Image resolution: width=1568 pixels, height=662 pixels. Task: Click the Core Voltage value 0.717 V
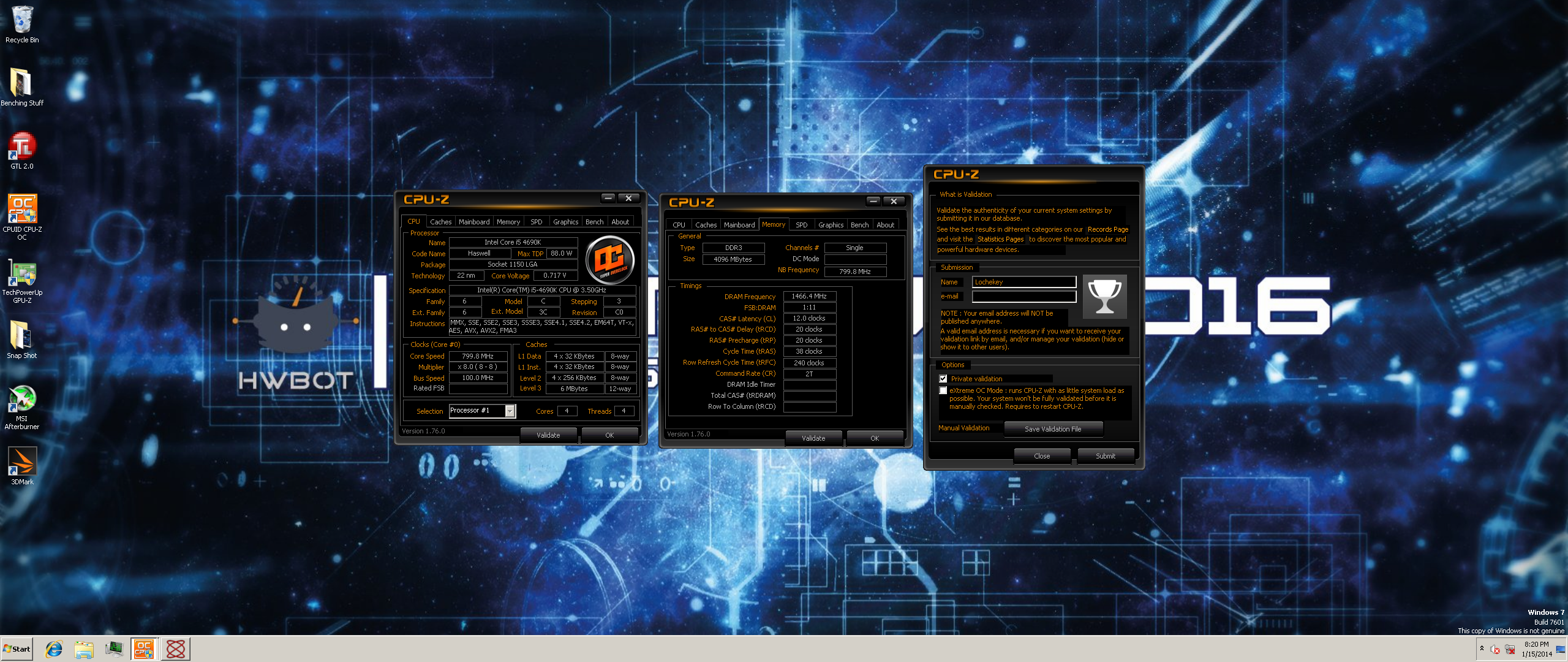pyautogui.click(x=555, y=276)
